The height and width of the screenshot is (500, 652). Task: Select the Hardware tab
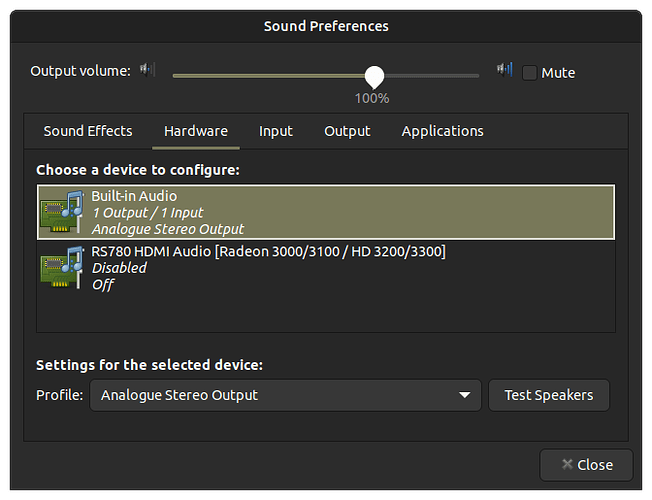196,131
